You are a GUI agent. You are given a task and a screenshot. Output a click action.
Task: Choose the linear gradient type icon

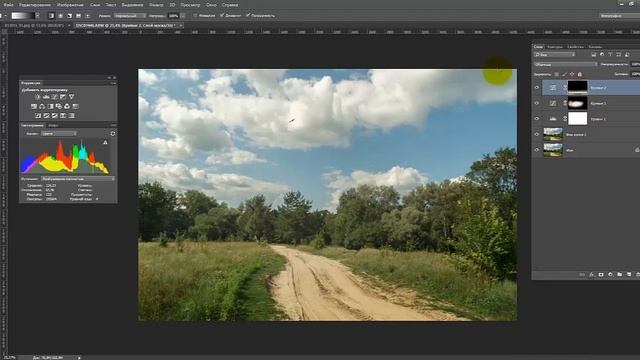coord(51,16)
